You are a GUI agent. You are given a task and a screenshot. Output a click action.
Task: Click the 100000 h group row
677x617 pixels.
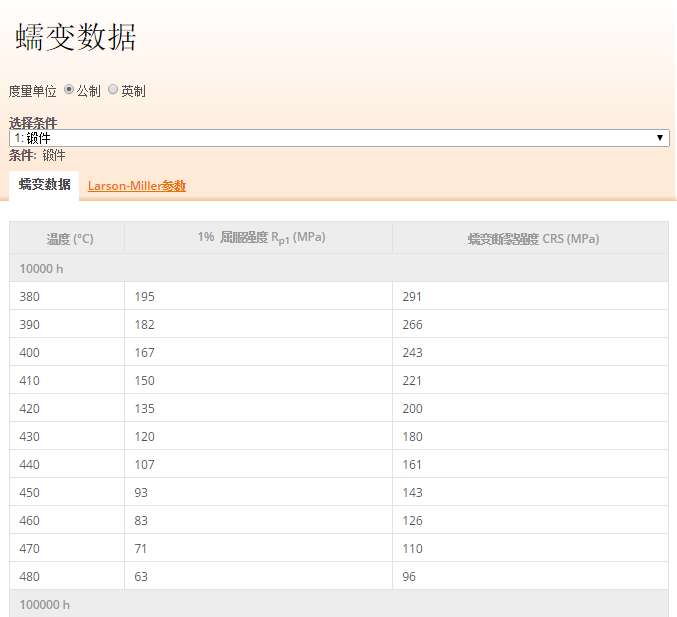tap(45, 604)
